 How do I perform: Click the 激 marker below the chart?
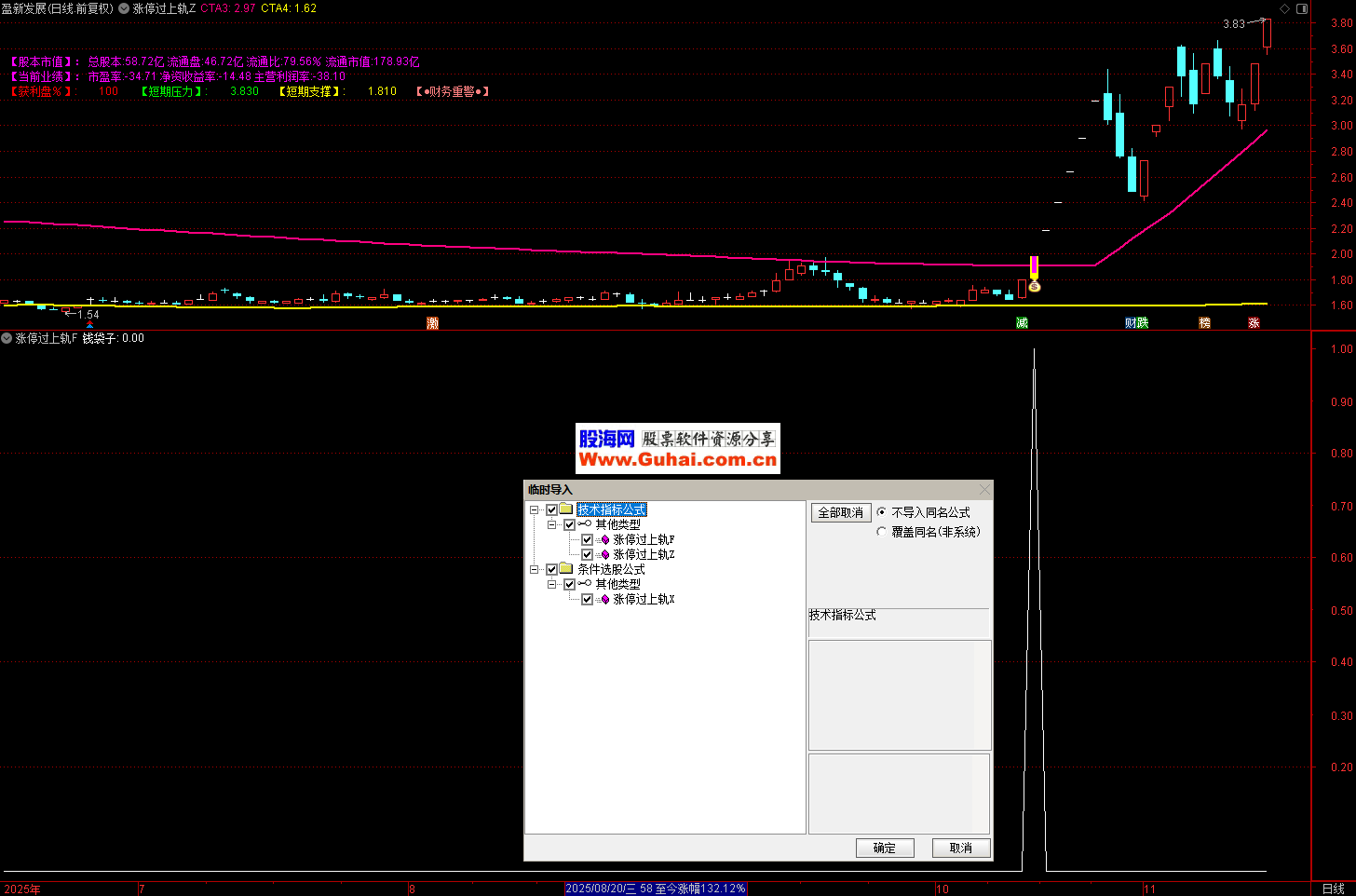[x=432, y=323]
